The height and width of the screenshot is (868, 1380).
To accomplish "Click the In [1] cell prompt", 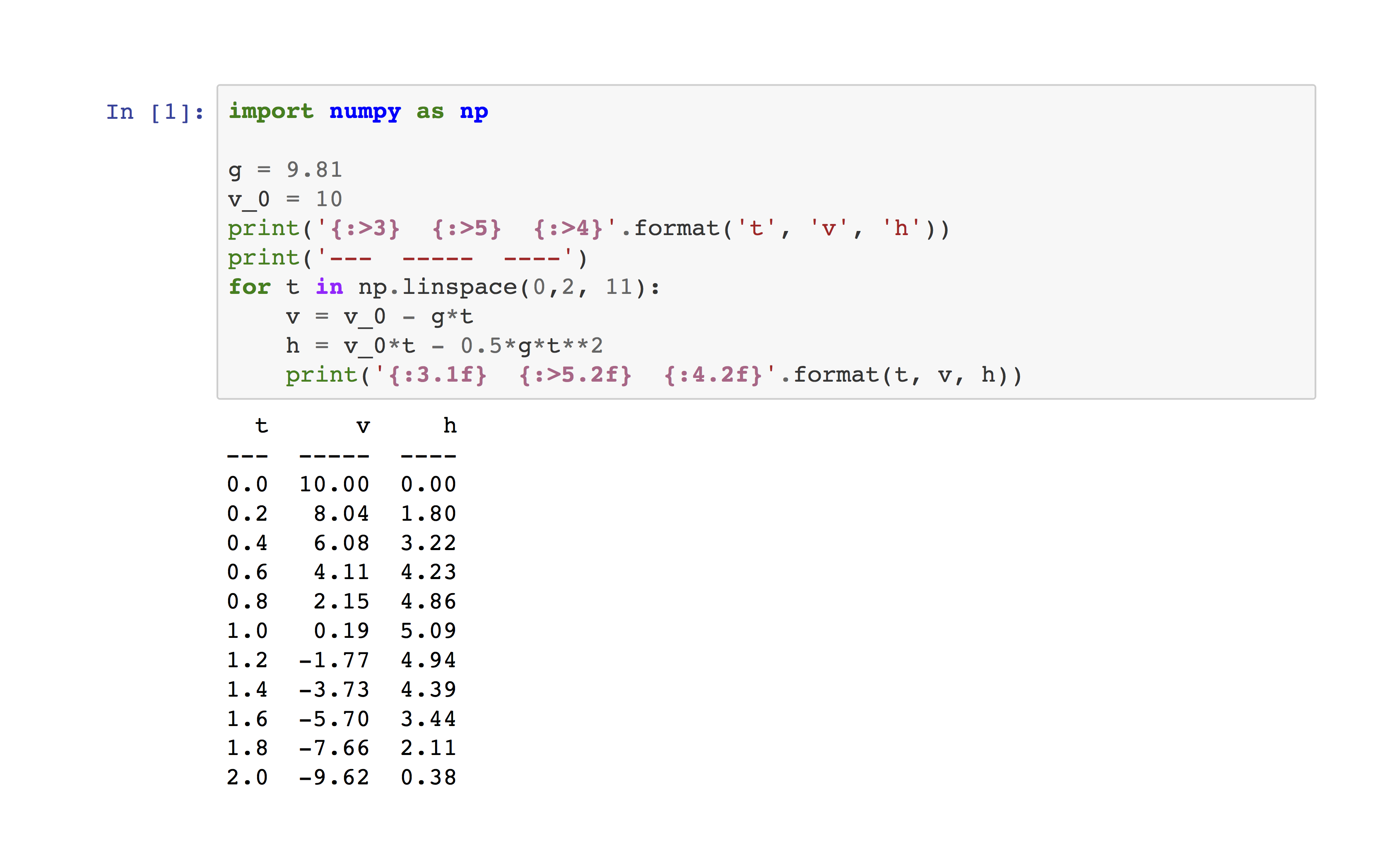I will (154, 112).
